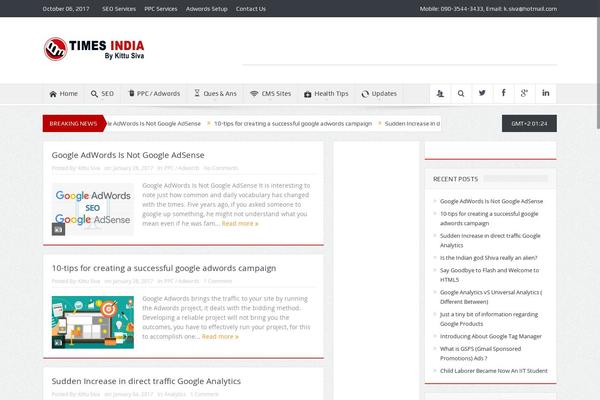Click 'No Comments' under AdWords AdSense post
Image resolution: width=600 pixels, height=400 pixels.
[x=221, y=168]
